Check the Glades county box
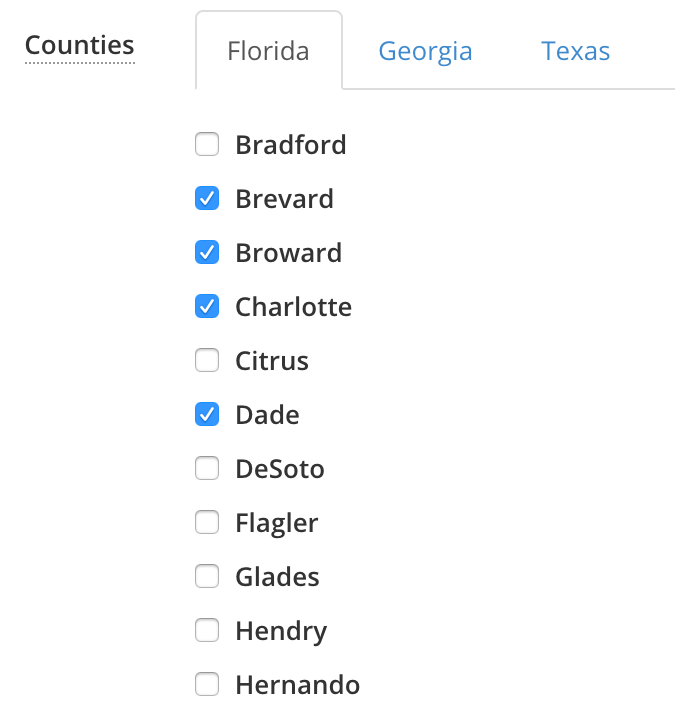 coord(207,576)
